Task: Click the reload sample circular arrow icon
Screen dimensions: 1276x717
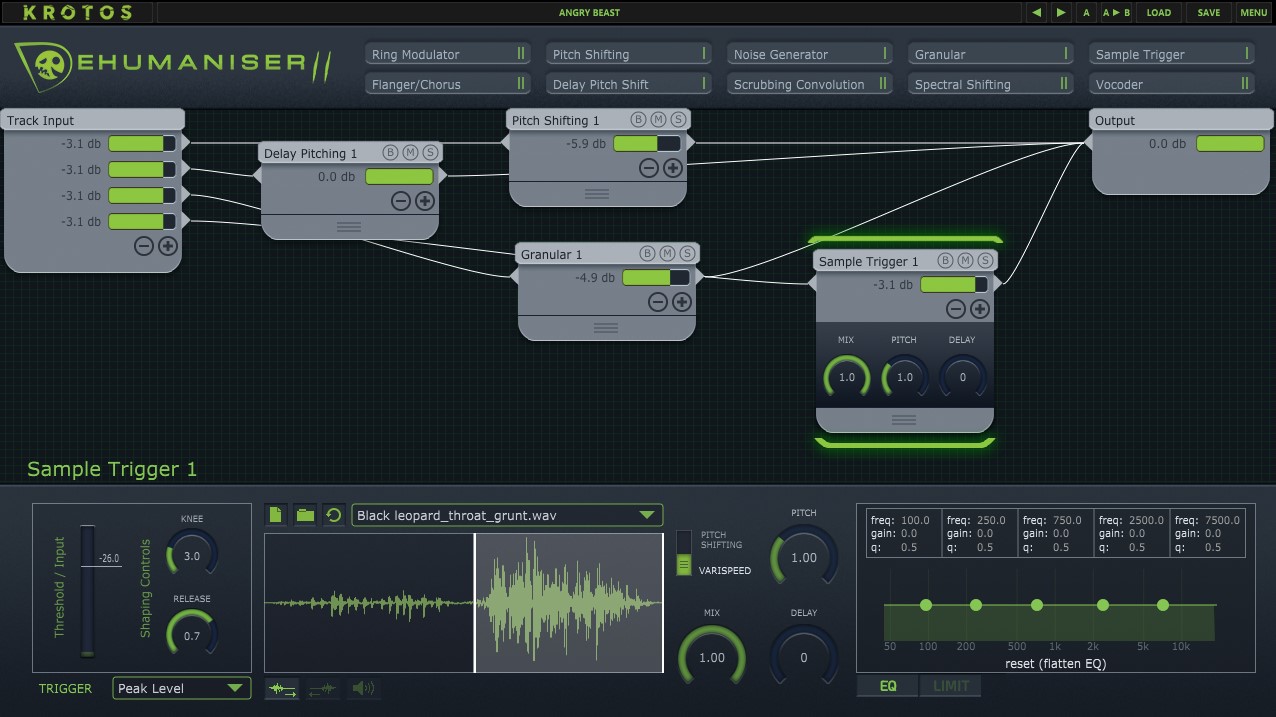Action: (x=334, y=515)
